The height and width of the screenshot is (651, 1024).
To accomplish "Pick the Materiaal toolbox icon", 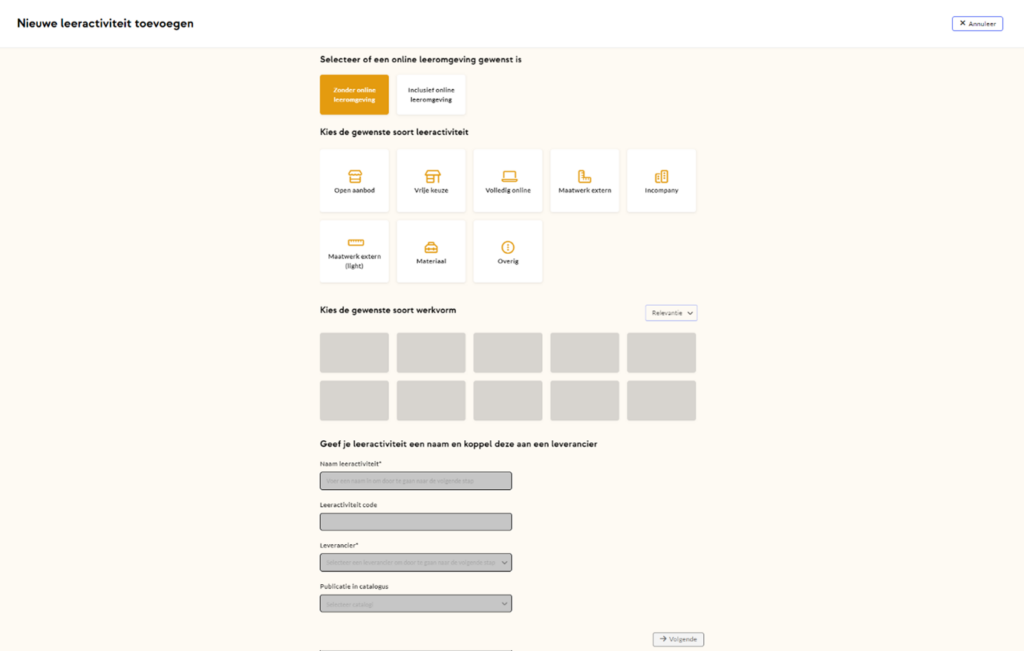I will point(431,247).
